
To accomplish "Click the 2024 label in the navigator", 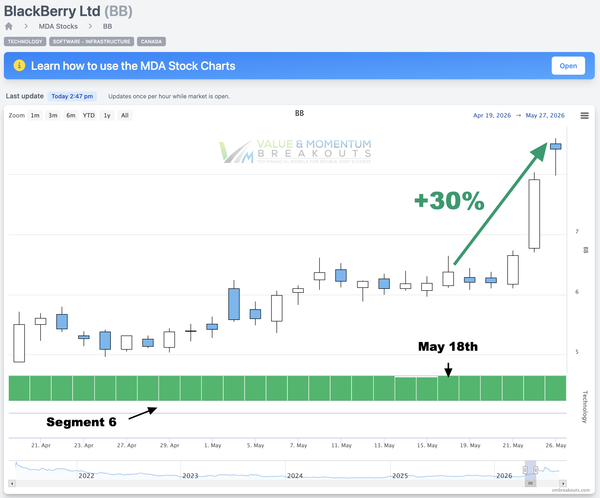I will 295,475.
